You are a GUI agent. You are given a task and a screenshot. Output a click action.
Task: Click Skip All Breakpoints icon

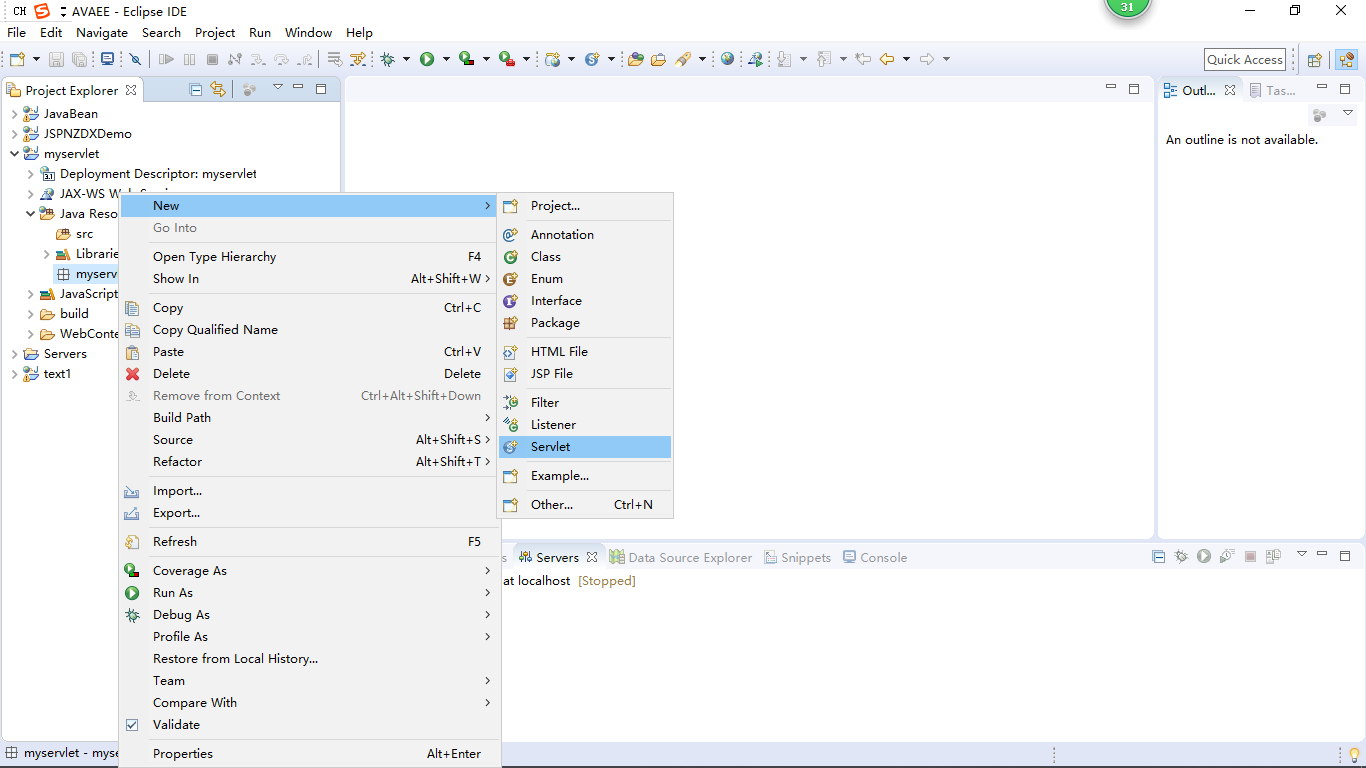pyautogui.click(x=136, y=59)
